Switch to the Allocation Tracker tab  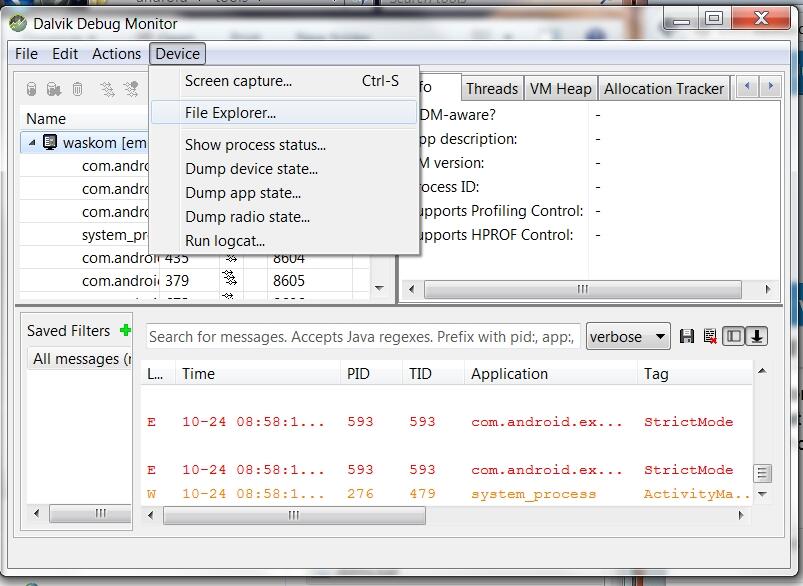[x=663, y=89]
